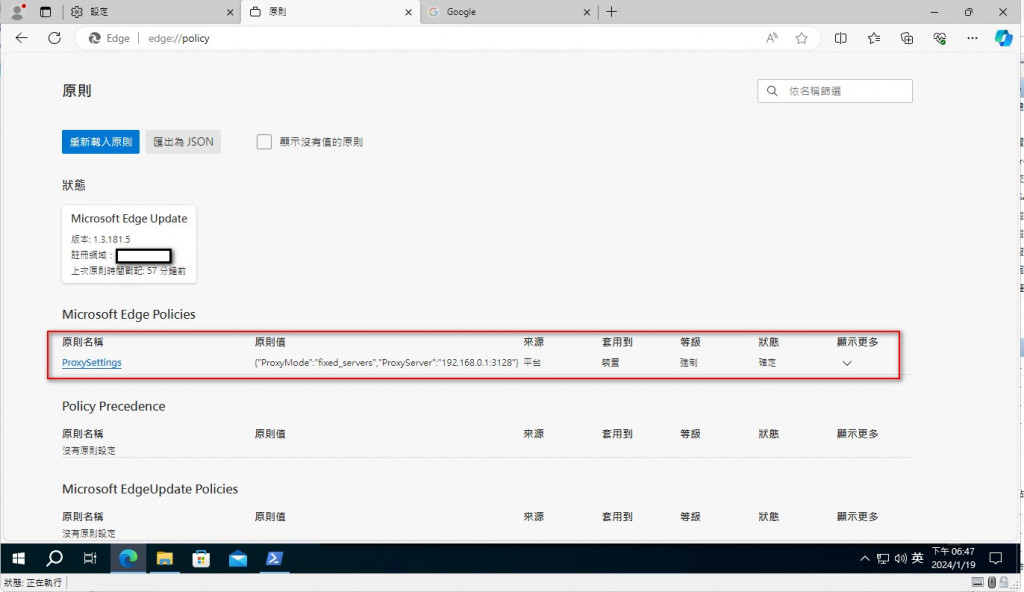This screenshot has height=592, width=1024.
Task: Click the Edge icon in the taskbar
Action: [128, 558]
